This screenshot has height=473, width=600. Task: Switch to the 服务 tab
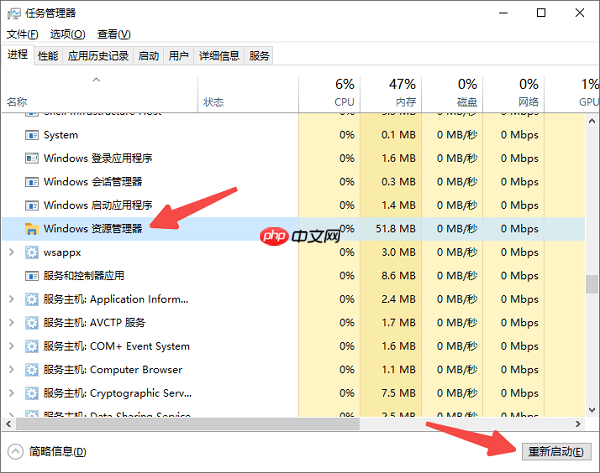[x=259, y=56]
